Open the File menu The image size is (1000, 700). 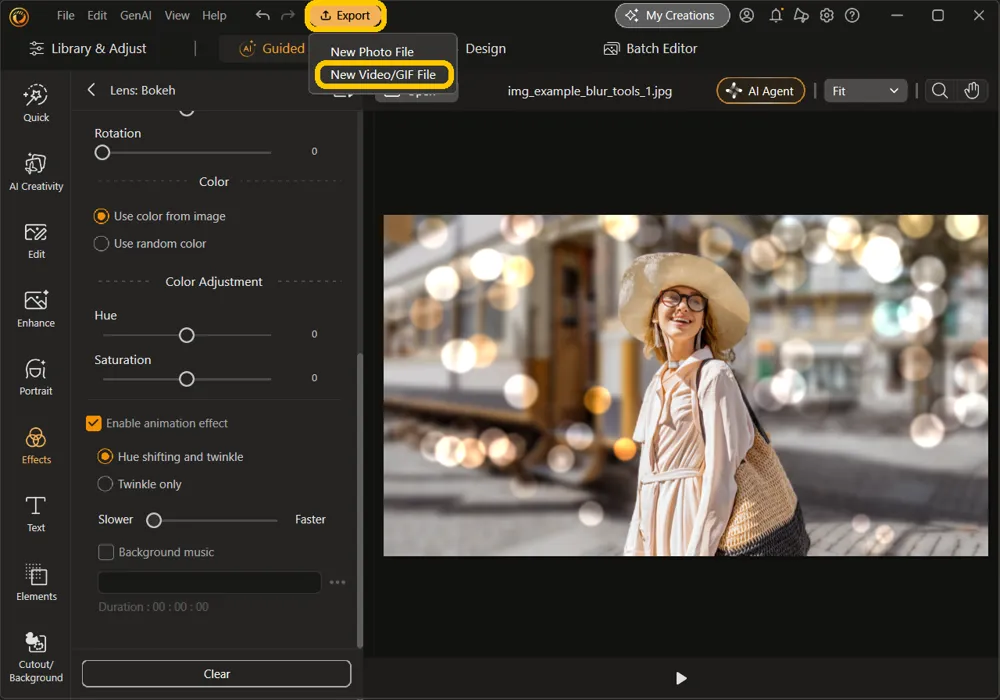pos(65,15)
